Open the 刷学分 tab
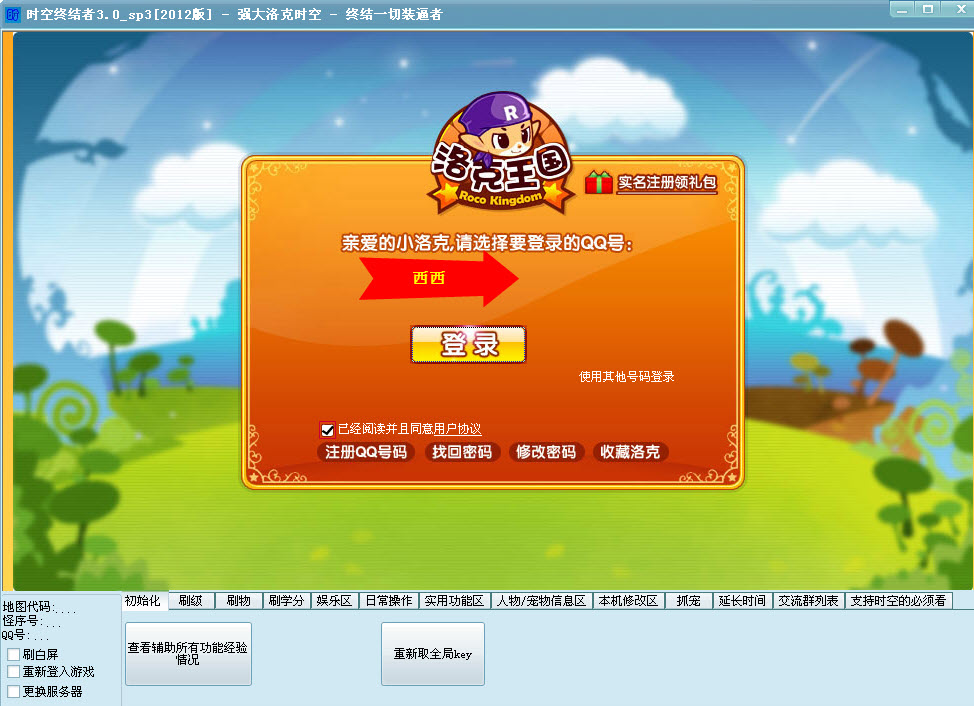Screen dimensions: 974x706 286,600
